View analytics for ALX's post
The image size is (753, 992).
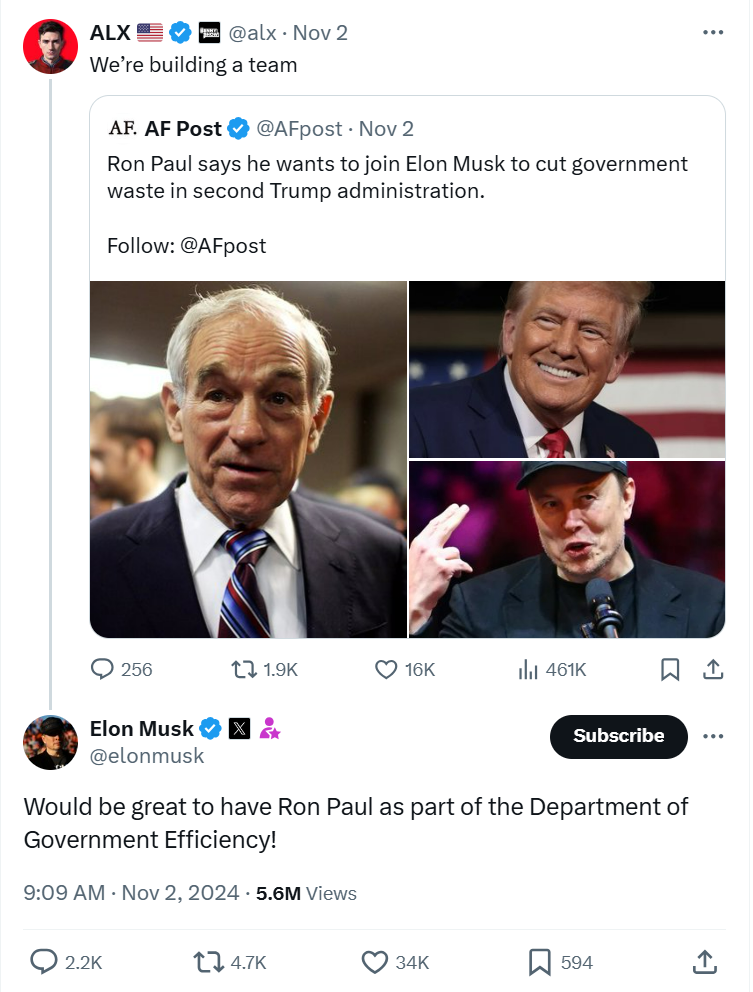(x=528, y=669)
